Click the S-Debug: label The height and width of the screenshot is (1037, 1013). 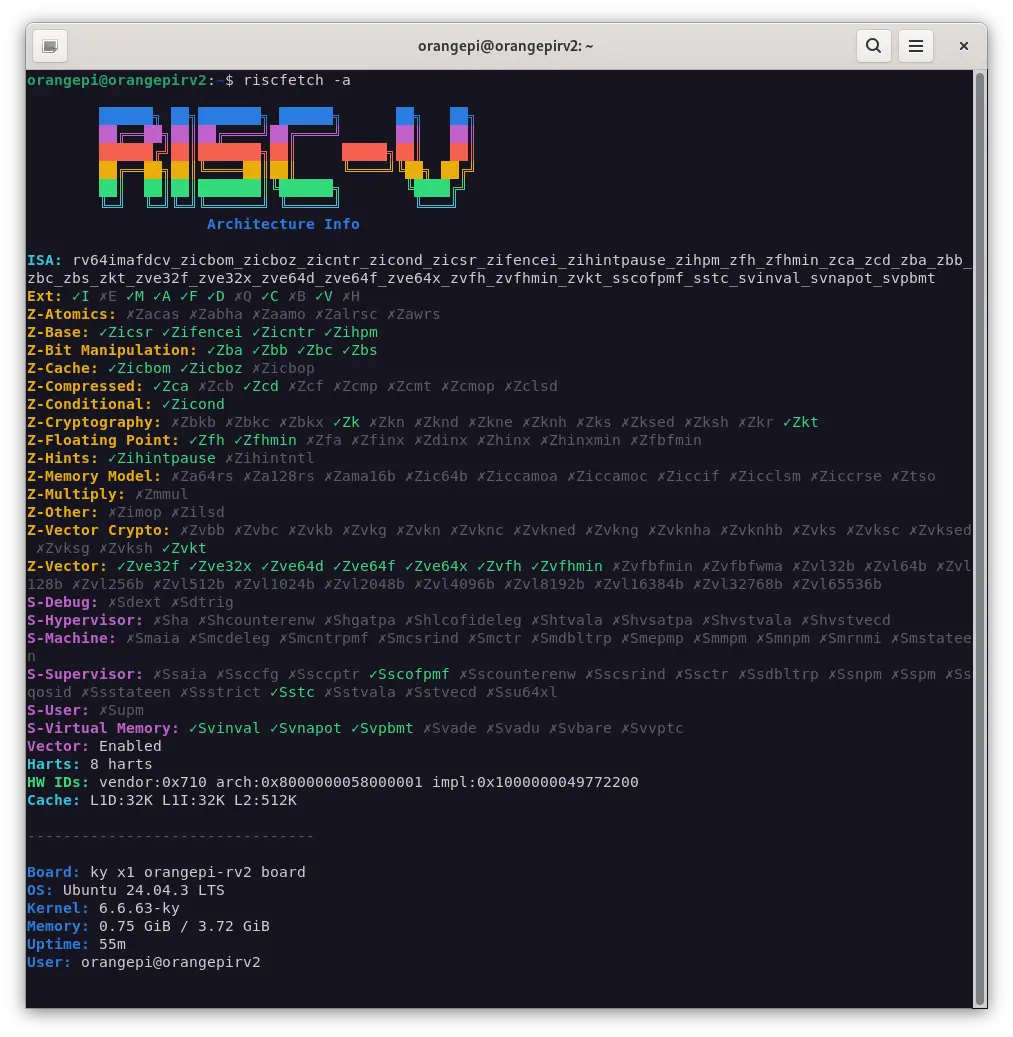point(63,602)
